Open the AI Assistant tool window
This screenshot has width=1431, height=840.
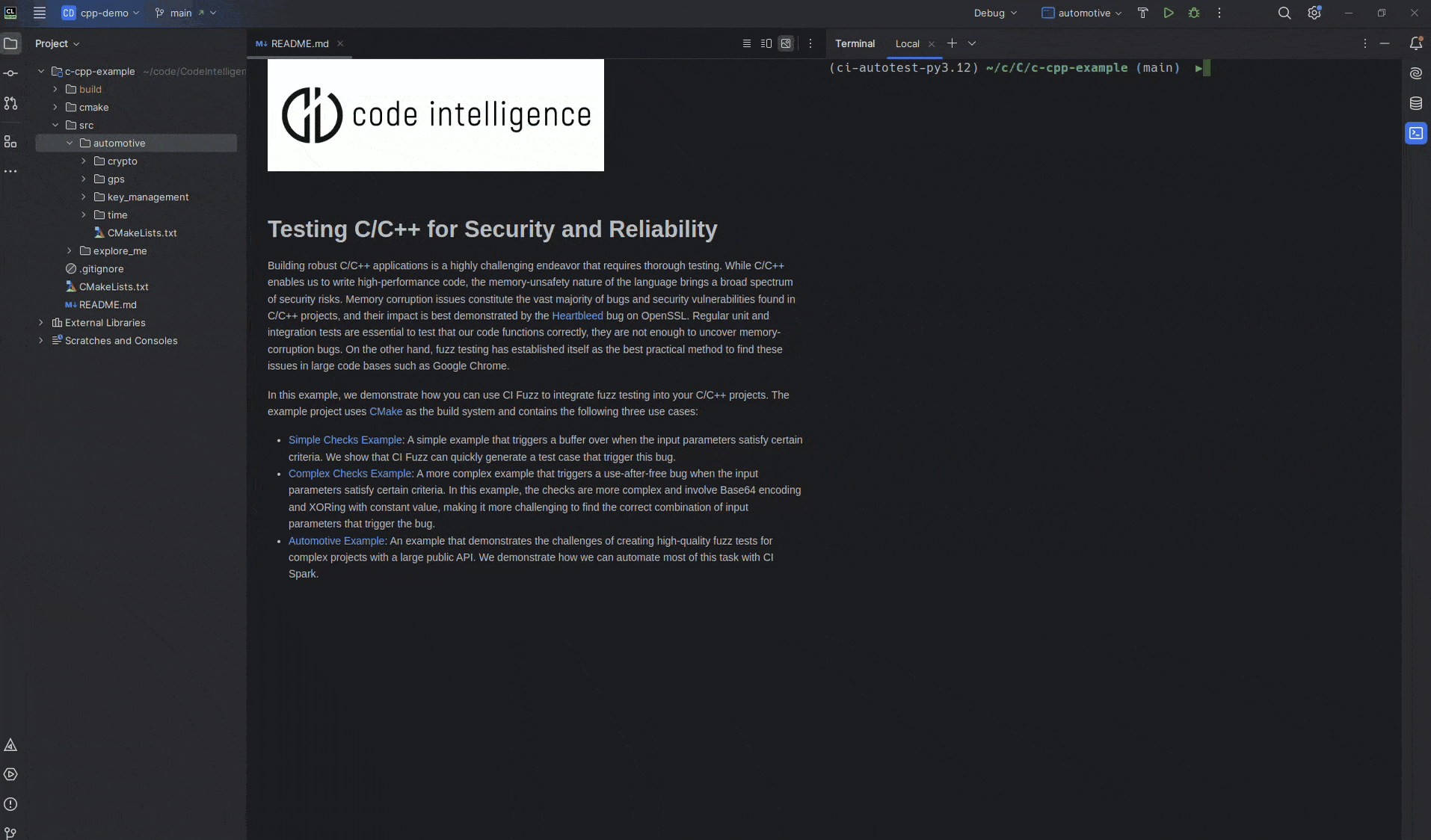click(1416, 73)
